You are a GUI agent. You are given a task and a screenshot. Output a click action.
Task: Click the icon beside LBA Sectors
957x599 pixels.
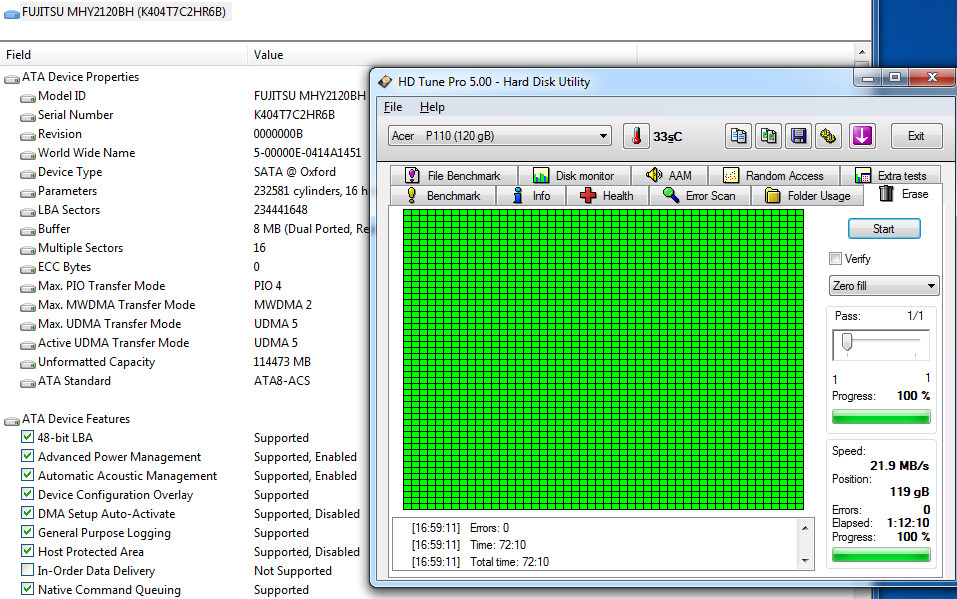pos(27,211)
